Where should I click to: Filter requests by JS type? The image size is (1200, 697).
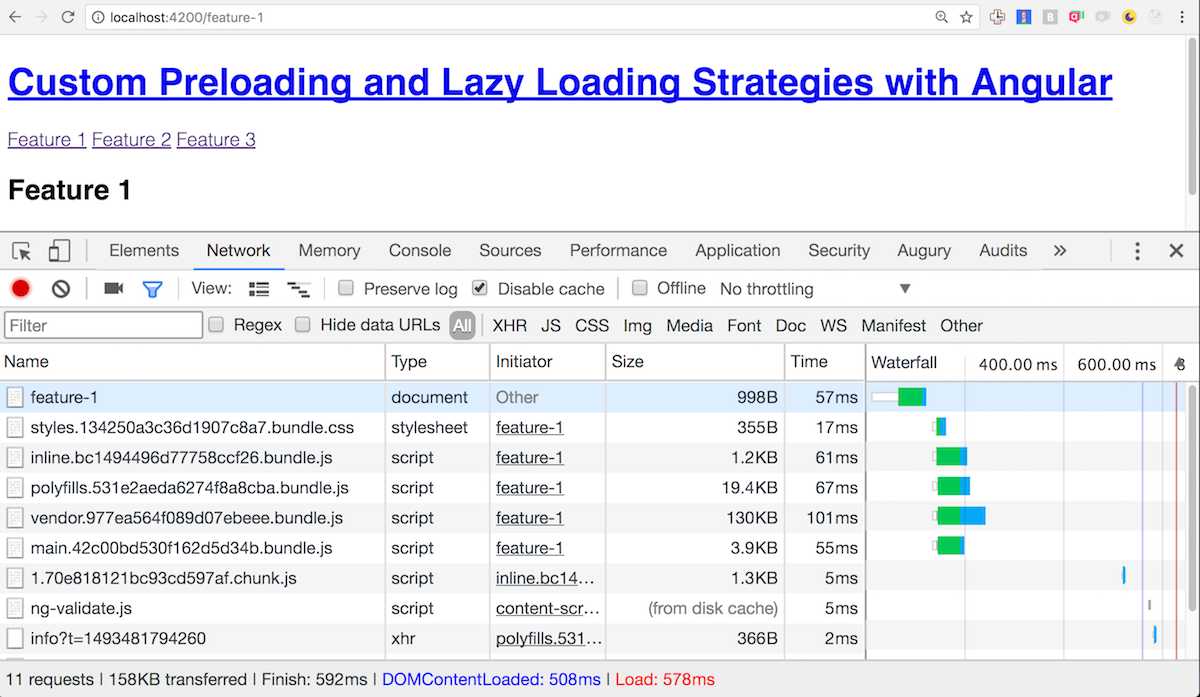point(551,325)
